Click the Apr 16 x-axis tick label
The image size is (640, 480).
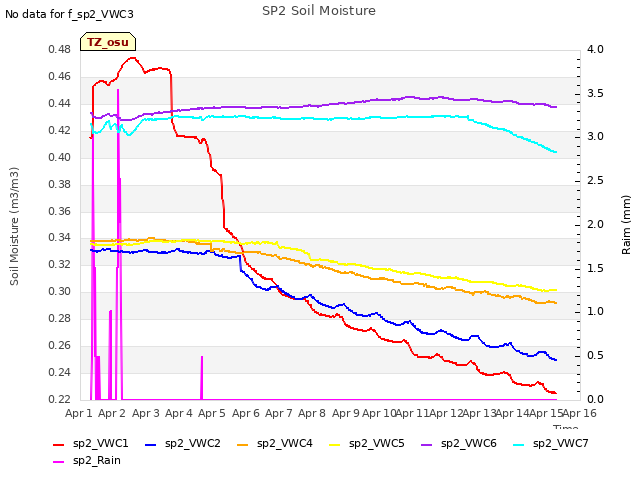coord(579,413)
